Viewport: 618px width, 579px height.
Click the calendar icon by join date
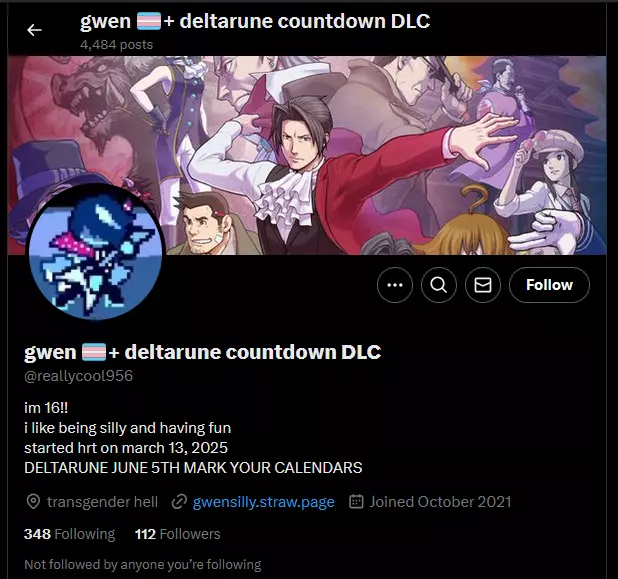click(x=356, y=502)
